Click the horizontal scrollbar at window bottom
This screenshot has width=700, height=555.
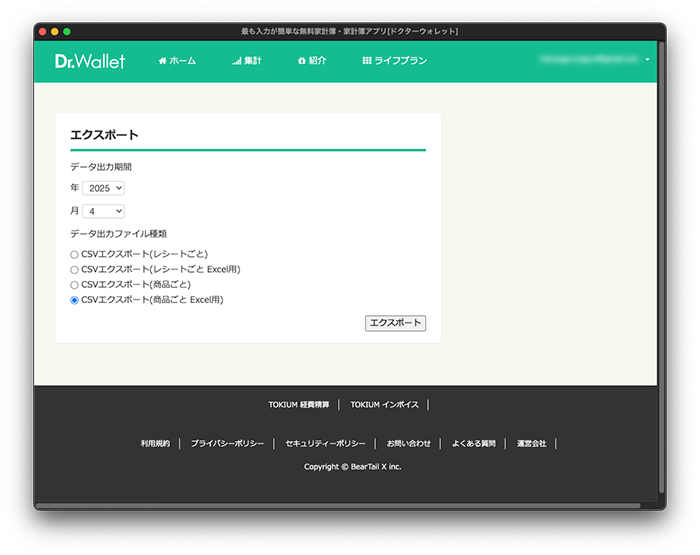tap(338, 506)
